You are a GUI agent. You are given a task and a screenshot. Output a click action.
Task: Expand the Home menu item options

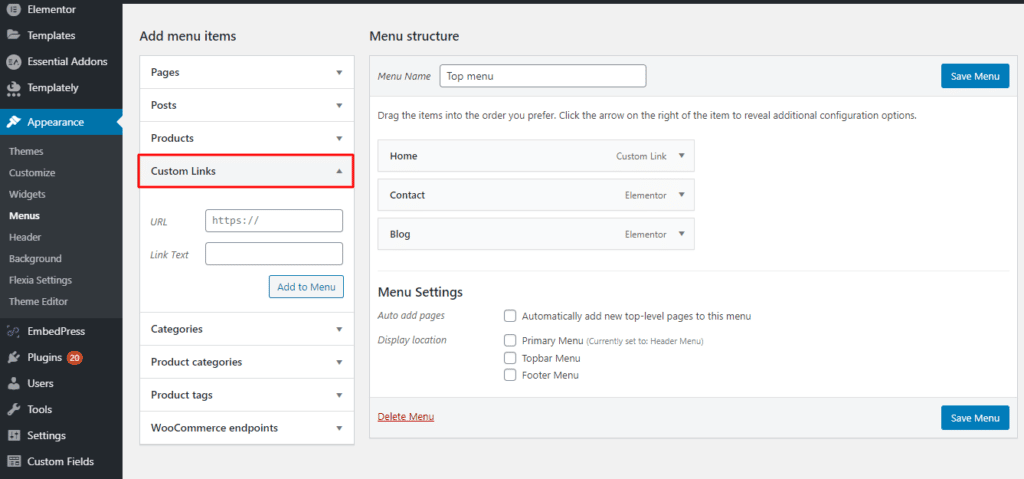point(681,156)
